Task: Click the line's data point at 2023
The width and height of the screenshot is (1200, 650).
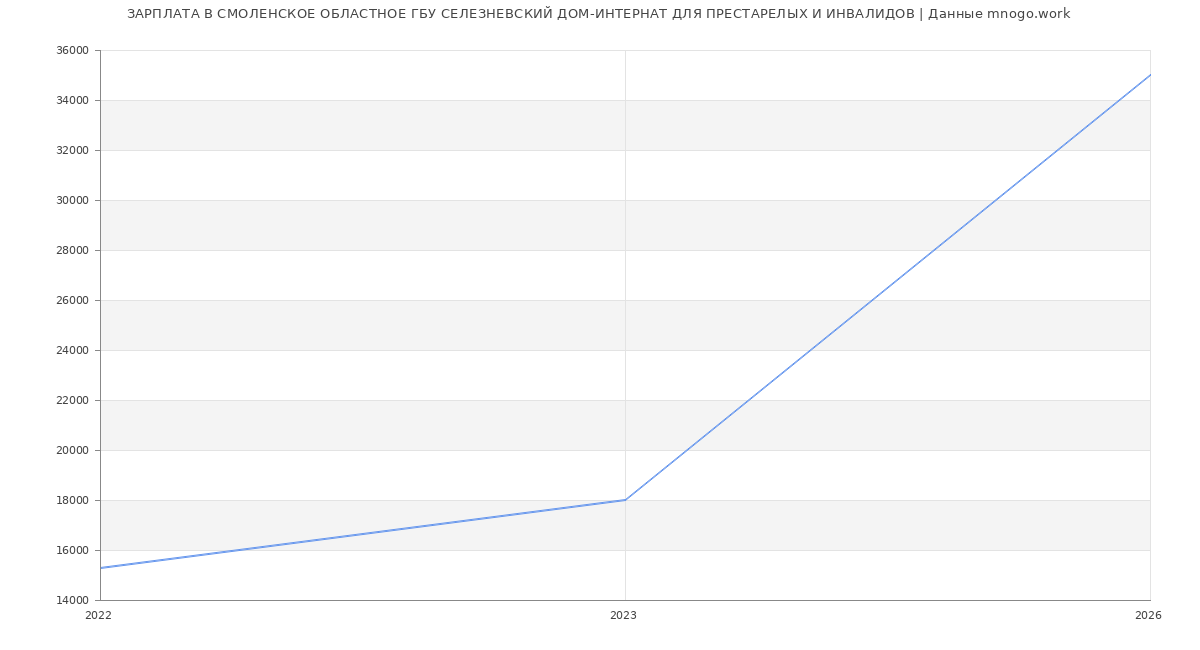Action: [x=625, y=500]
